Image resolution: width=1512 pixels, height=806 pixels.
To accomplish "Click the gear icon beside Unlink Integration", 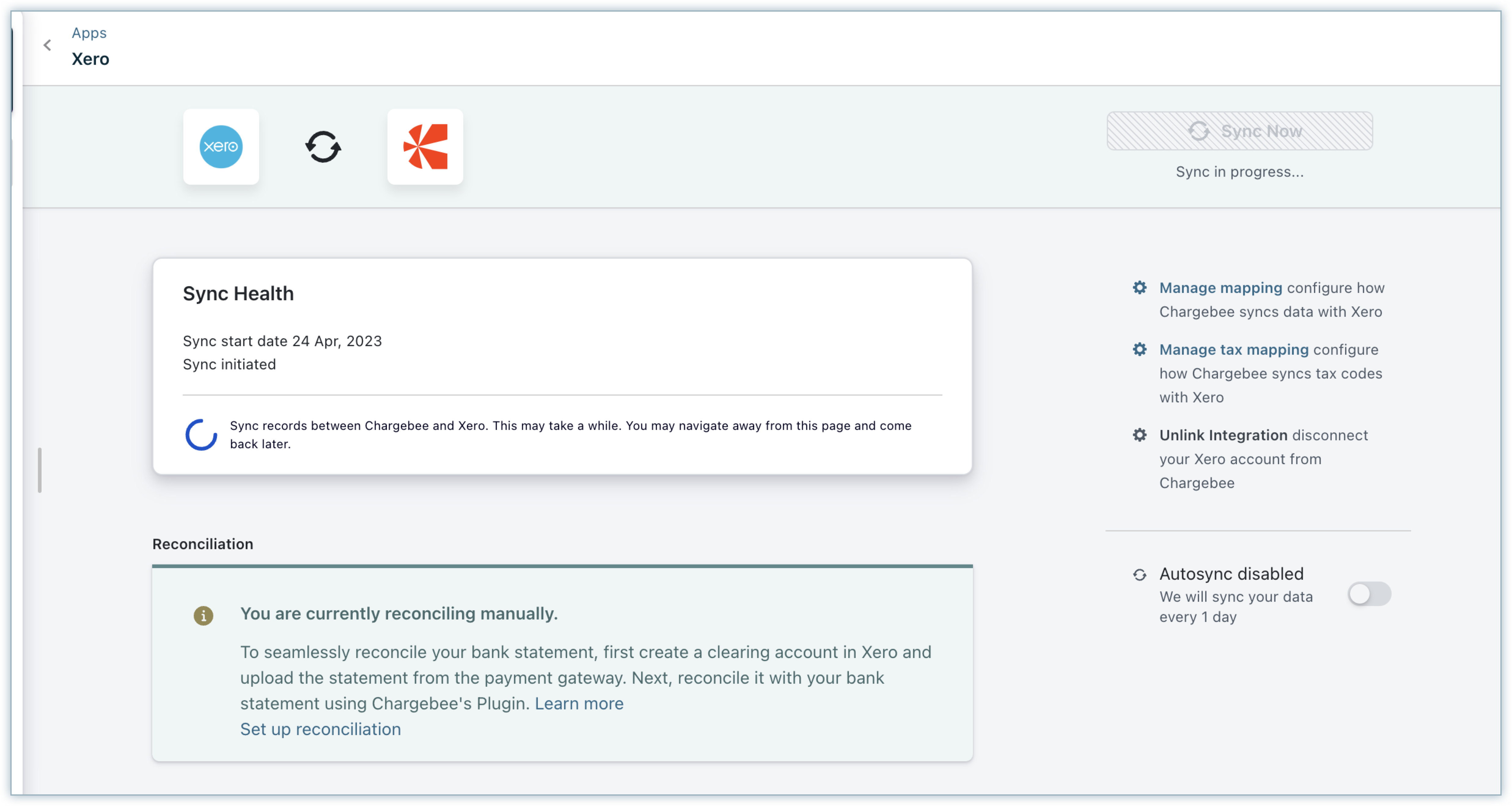I will (1139, 435).
